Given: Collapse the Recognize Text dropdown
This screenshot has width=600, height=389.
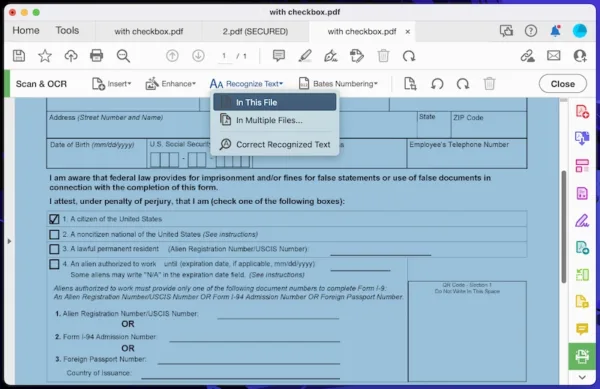Looking at the screenshot, I should [x=246, y=84].
